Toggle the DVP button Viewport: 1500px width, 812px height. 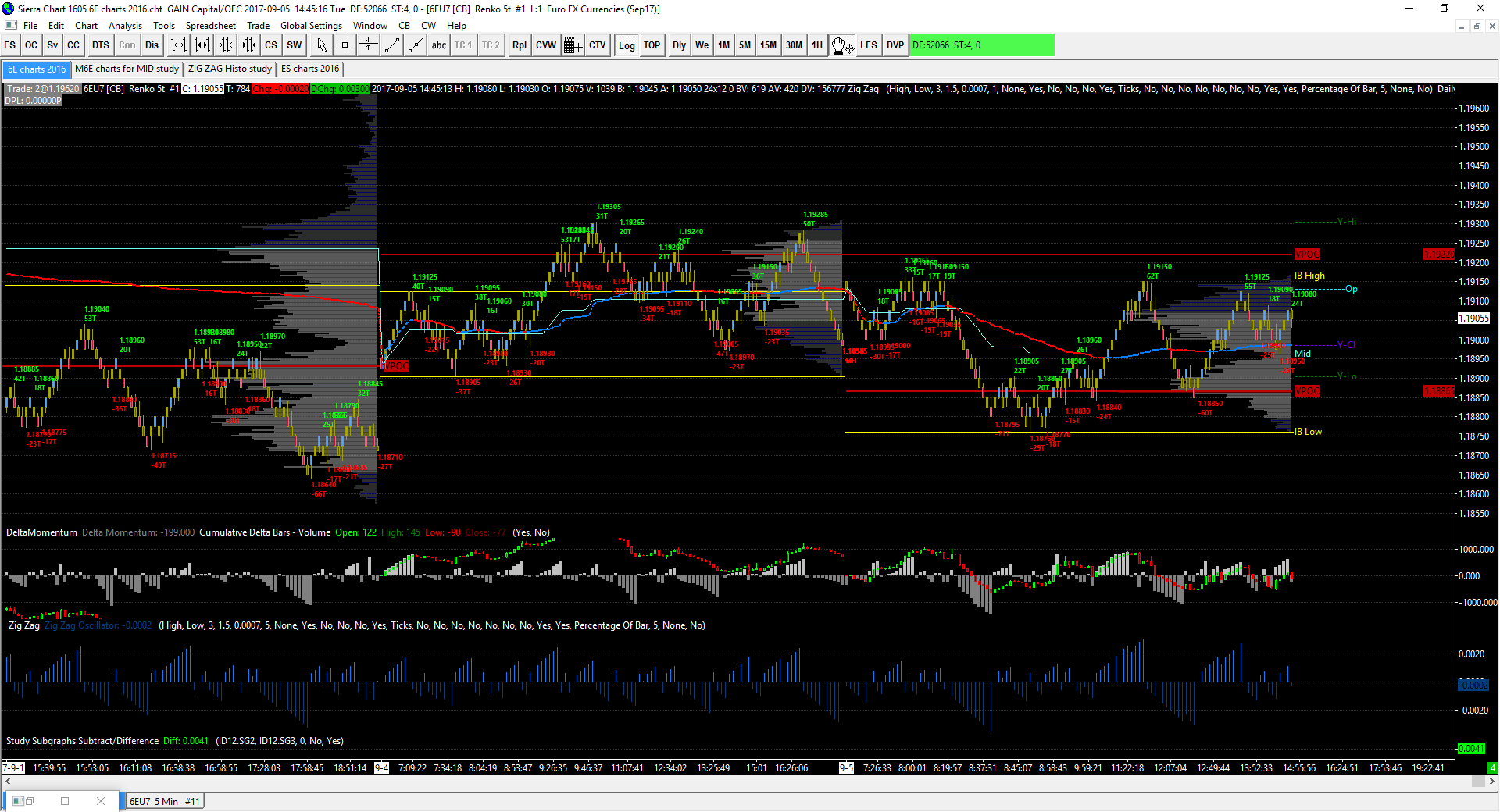pos(895,45)
